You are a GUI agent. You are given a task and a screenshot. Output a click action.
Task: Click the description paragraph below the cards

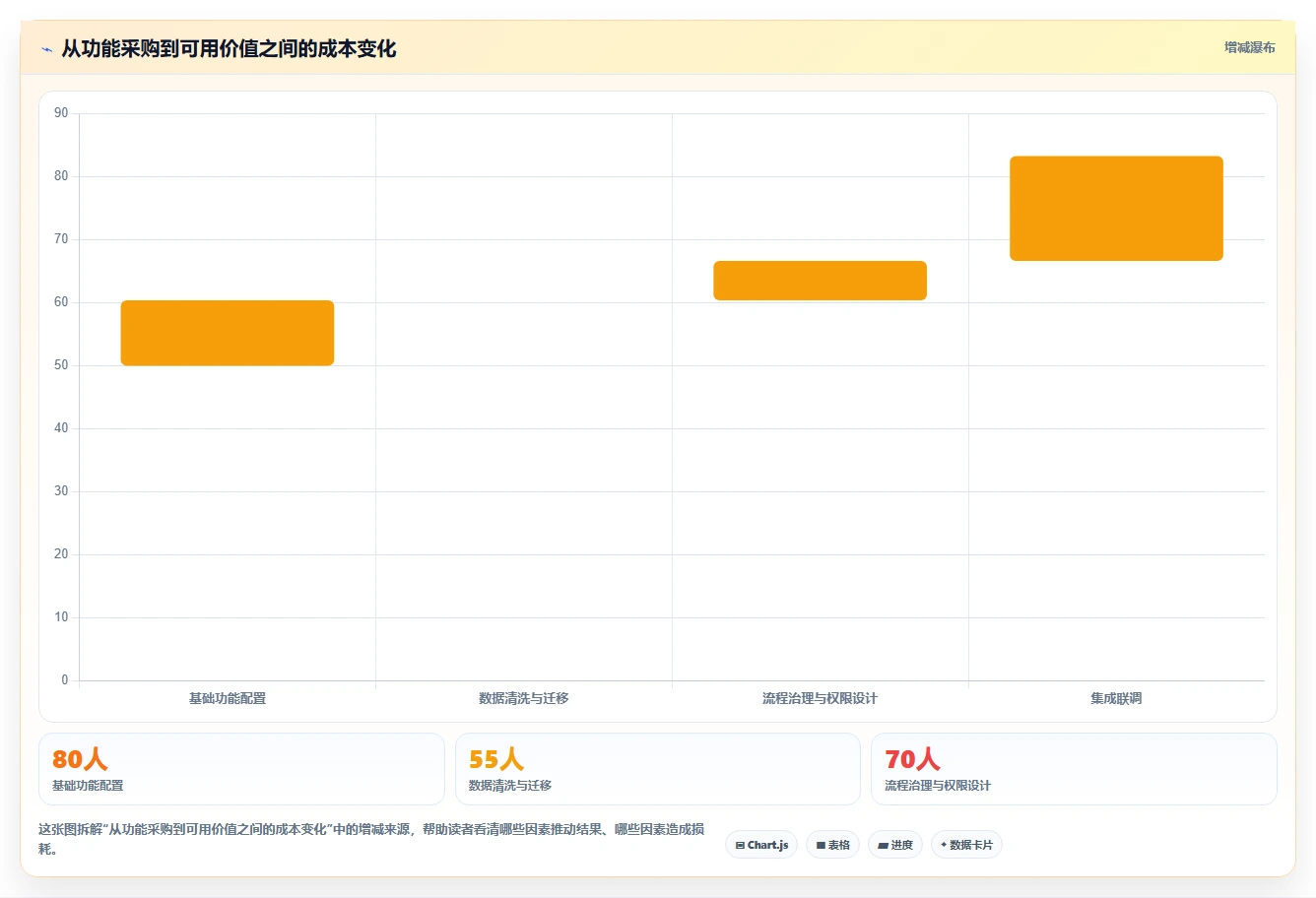point(371,839)
